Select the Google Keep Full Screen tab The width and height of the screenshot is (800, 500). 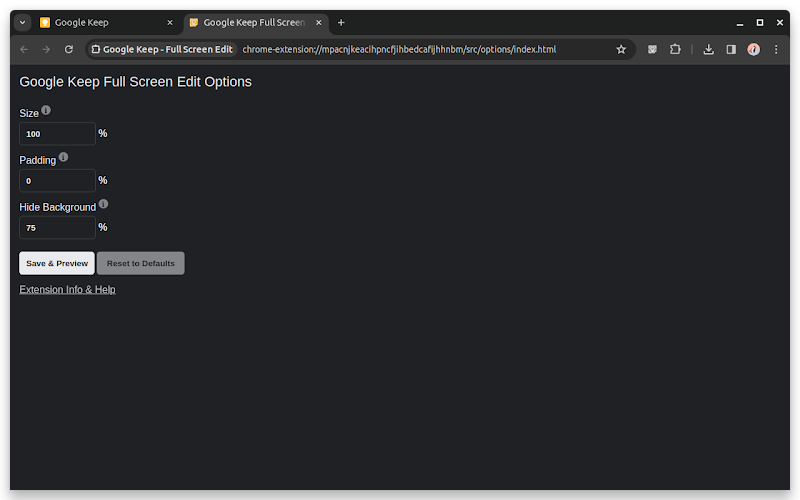click(x=256, y=22)
